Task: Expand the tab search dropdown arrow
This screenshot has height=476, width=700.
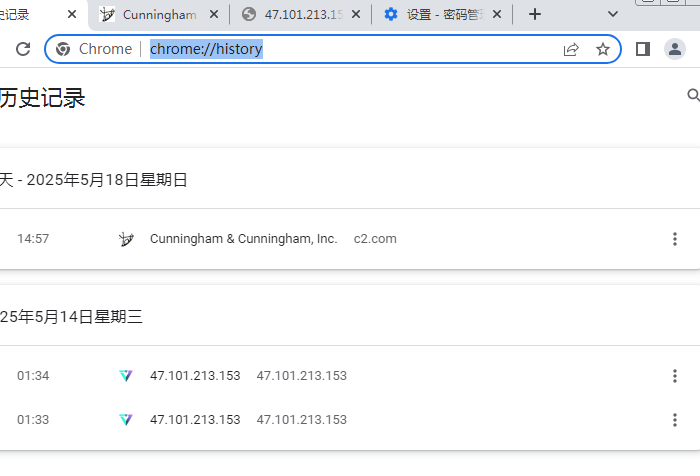Action: point(613,14)
